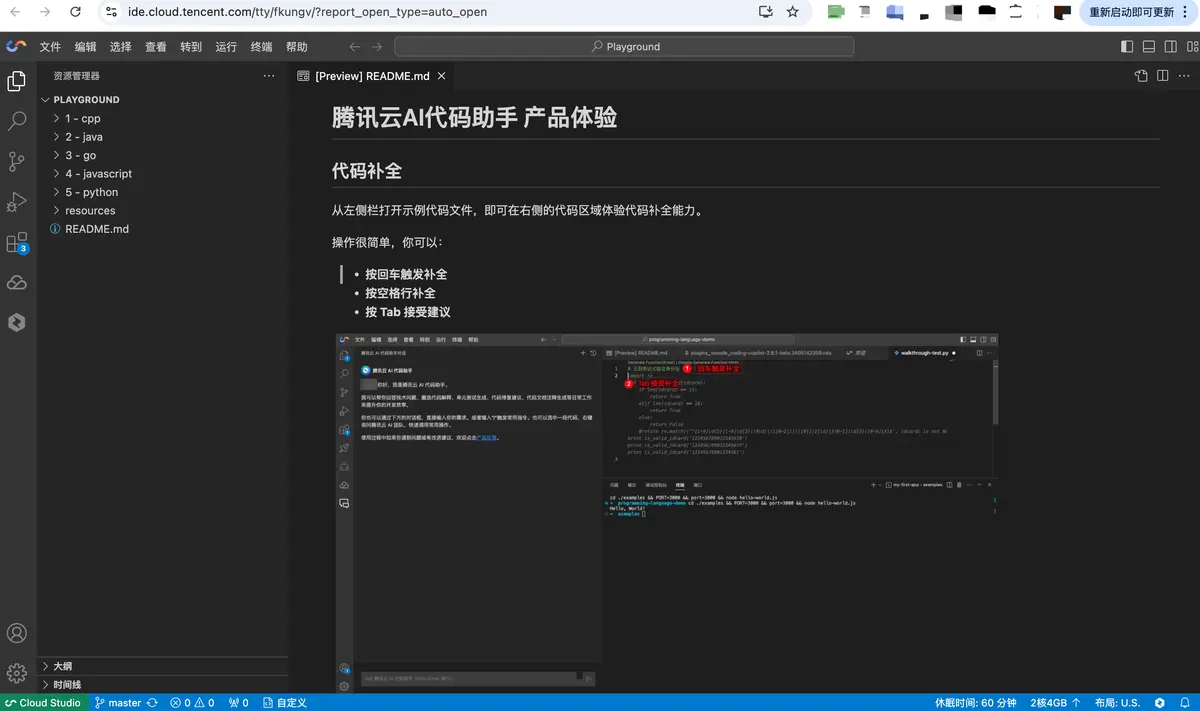Open the Source Control view
This screenshot has height=711, width=1200.
pyautogui.click(x=17, y=161)
